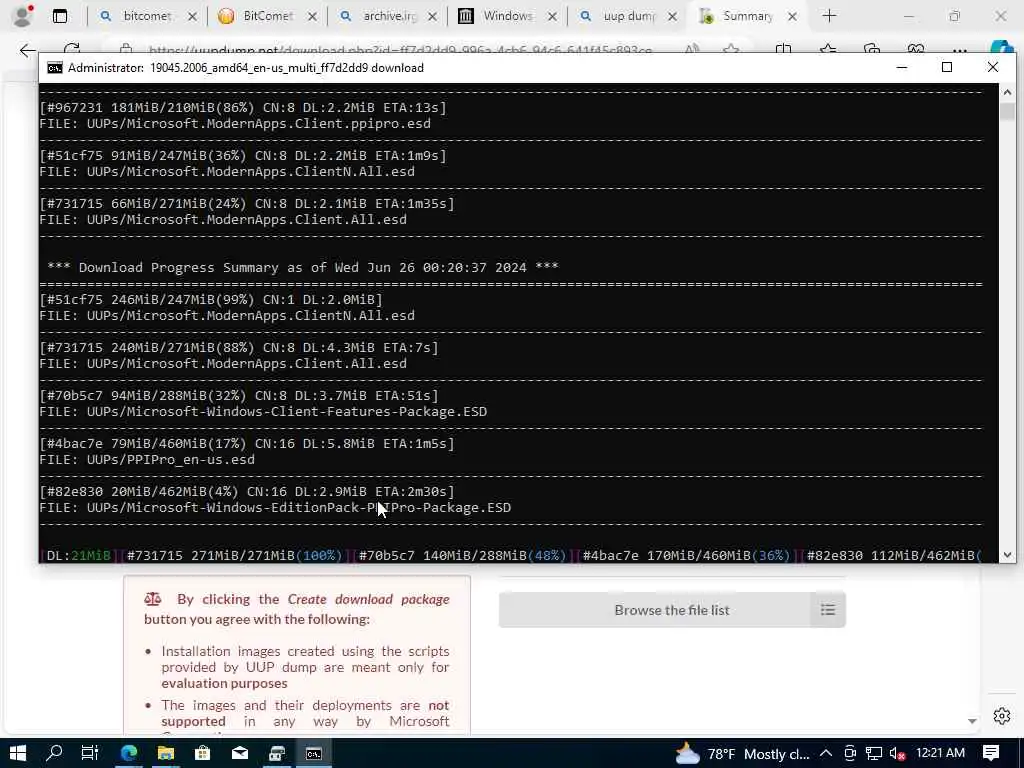1024x768 pixels.
Task: Click the console vertical scrollbar thumb
Action: click(1007, 111)
